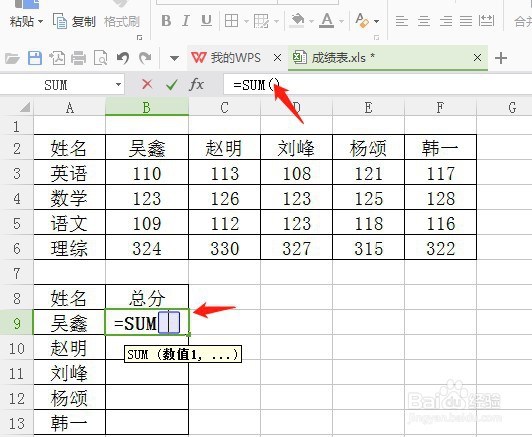Select row 3 header
The width and height of the screenshot is (532, 437).
coord(17,173)
